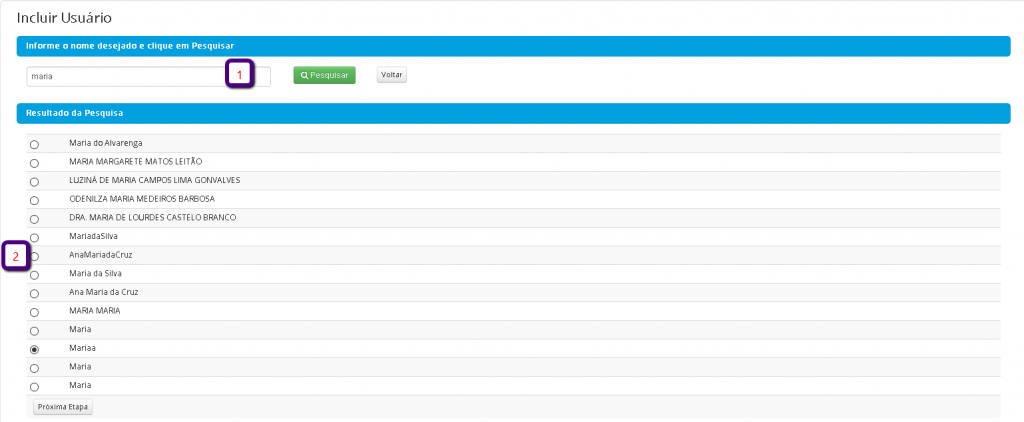The height and width of the screenshot is (422, 1024).
Task: Select the AnaMariadaCruz radio option
Action: pos(34,256)
